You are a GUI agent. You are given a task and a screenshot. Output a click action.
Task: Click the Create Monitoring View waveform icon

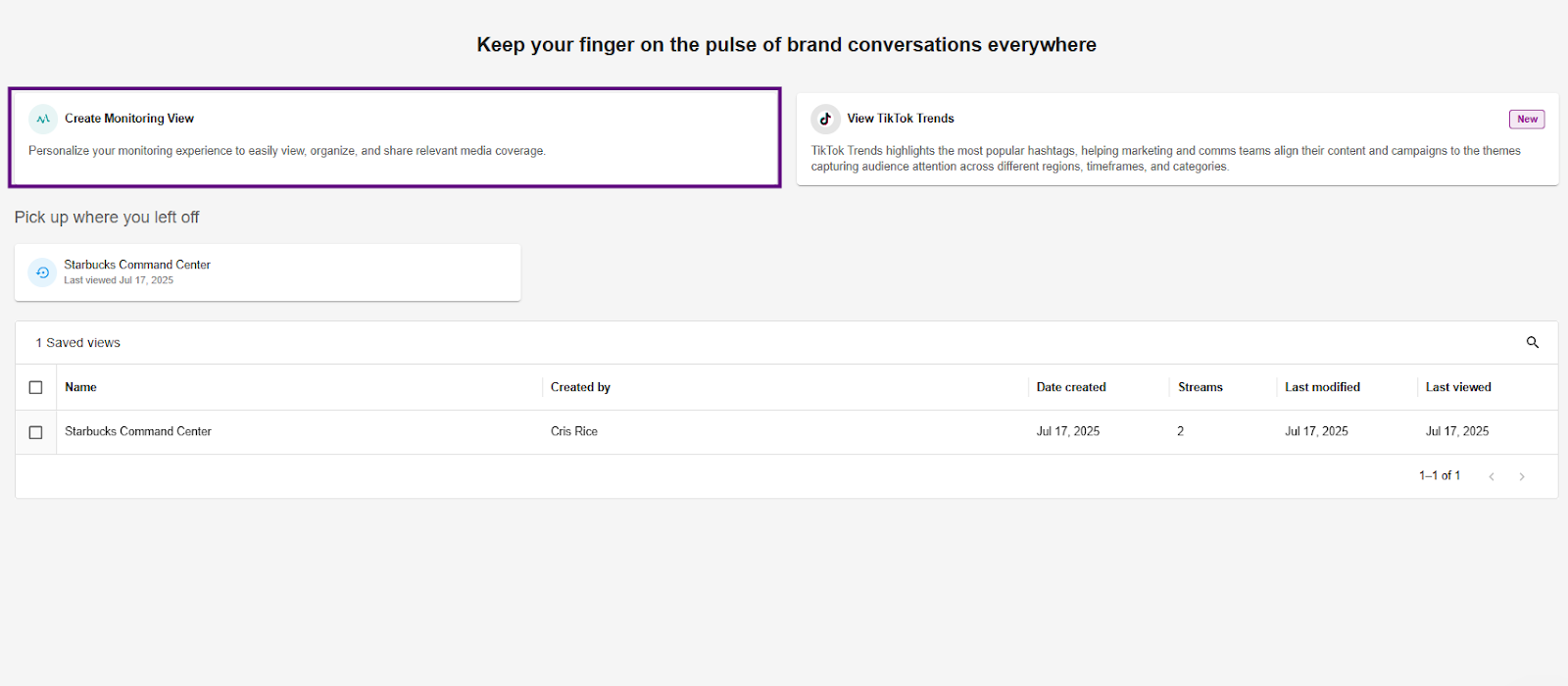pyautogui.click(x=43, y=119)
